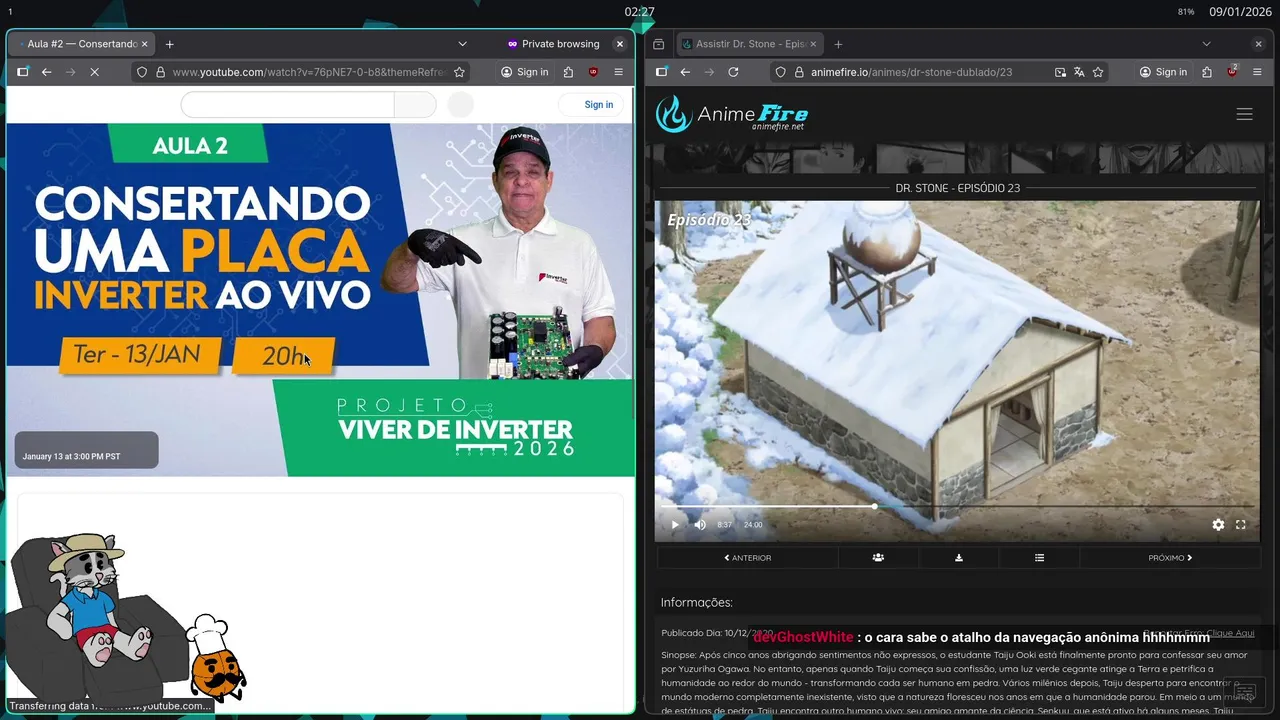Click the DR. STONE - EPISÓDIO 23 heading
This screenshot has width=1280, height=720.
tap(958, 188)
